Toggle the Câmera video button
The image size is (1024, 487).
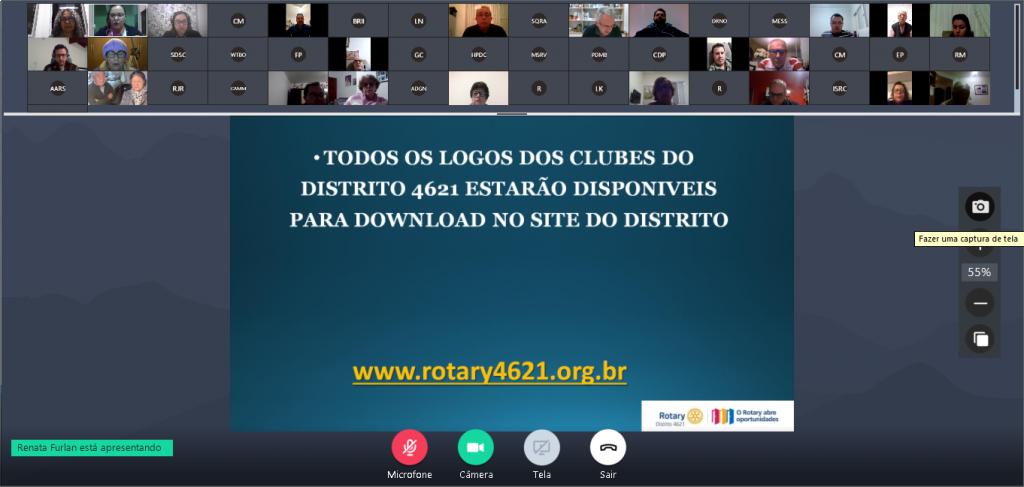point(475,447)
